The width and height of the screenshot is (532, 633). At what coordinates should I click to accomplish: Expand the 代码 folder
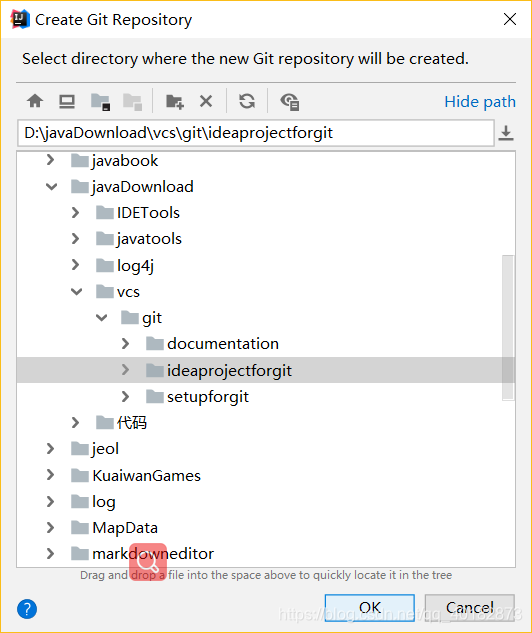(75, 423)
